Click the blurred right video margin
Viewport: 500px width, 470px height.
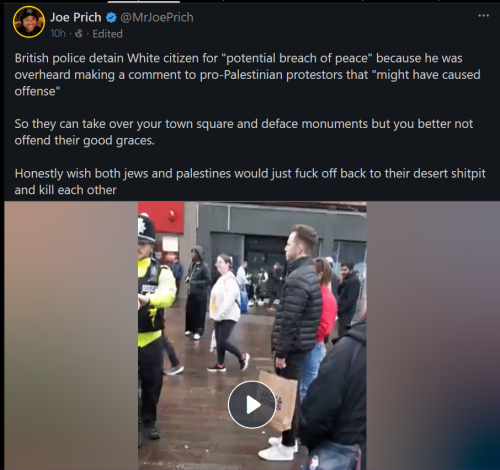tap(433, 336)
